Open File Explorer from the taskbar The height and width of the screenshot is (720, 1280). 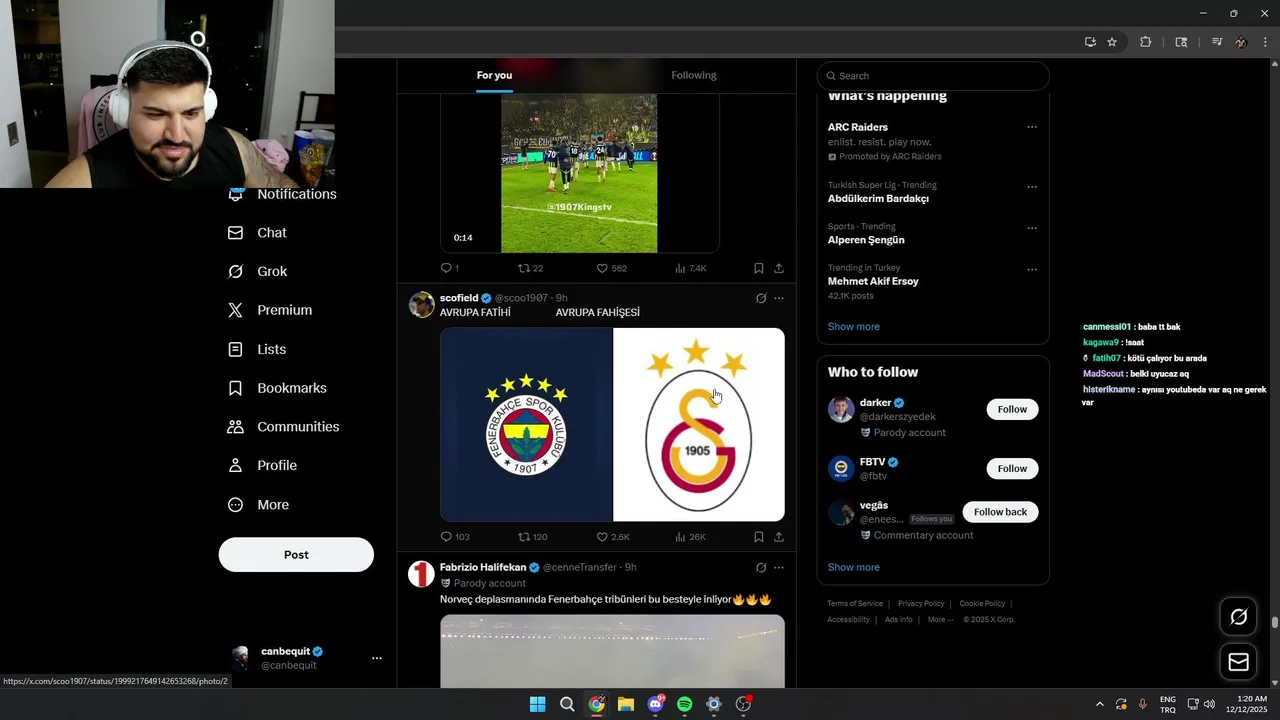coord(626,704)
